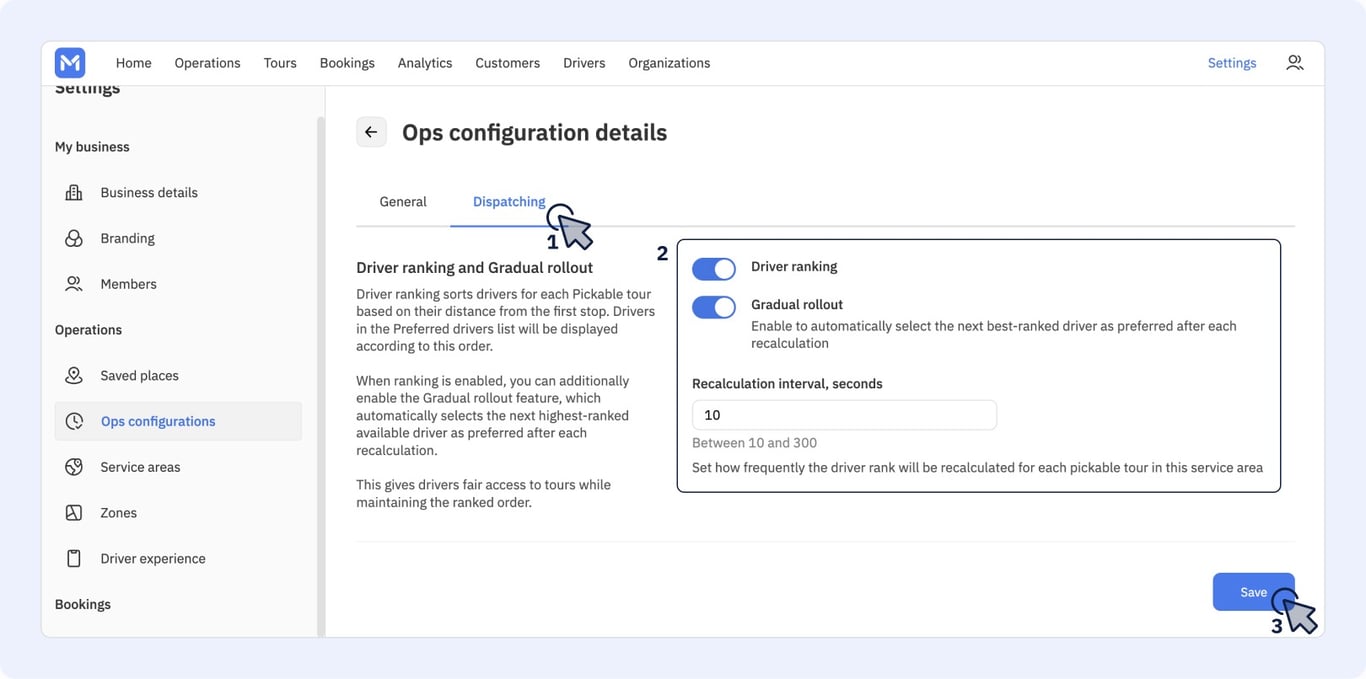Click the back arrow button
The image size is (1366, 679).
click(x=371, y=132)
